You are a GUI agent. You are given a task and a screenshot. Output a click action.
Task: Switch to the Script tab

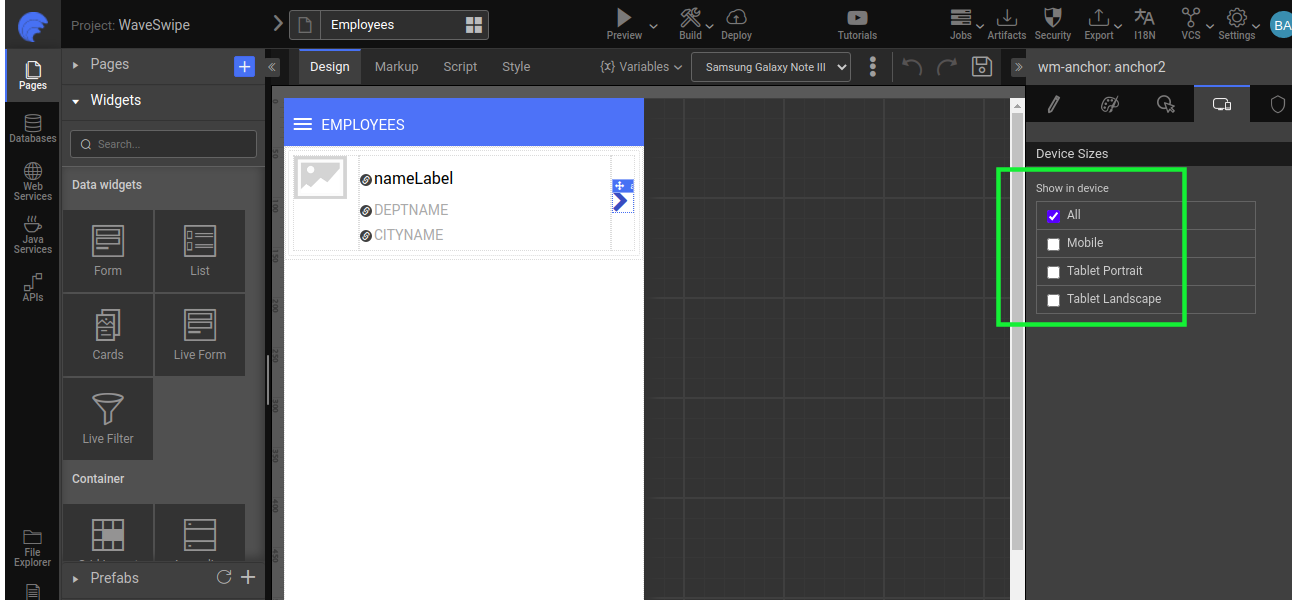point(460,66)
